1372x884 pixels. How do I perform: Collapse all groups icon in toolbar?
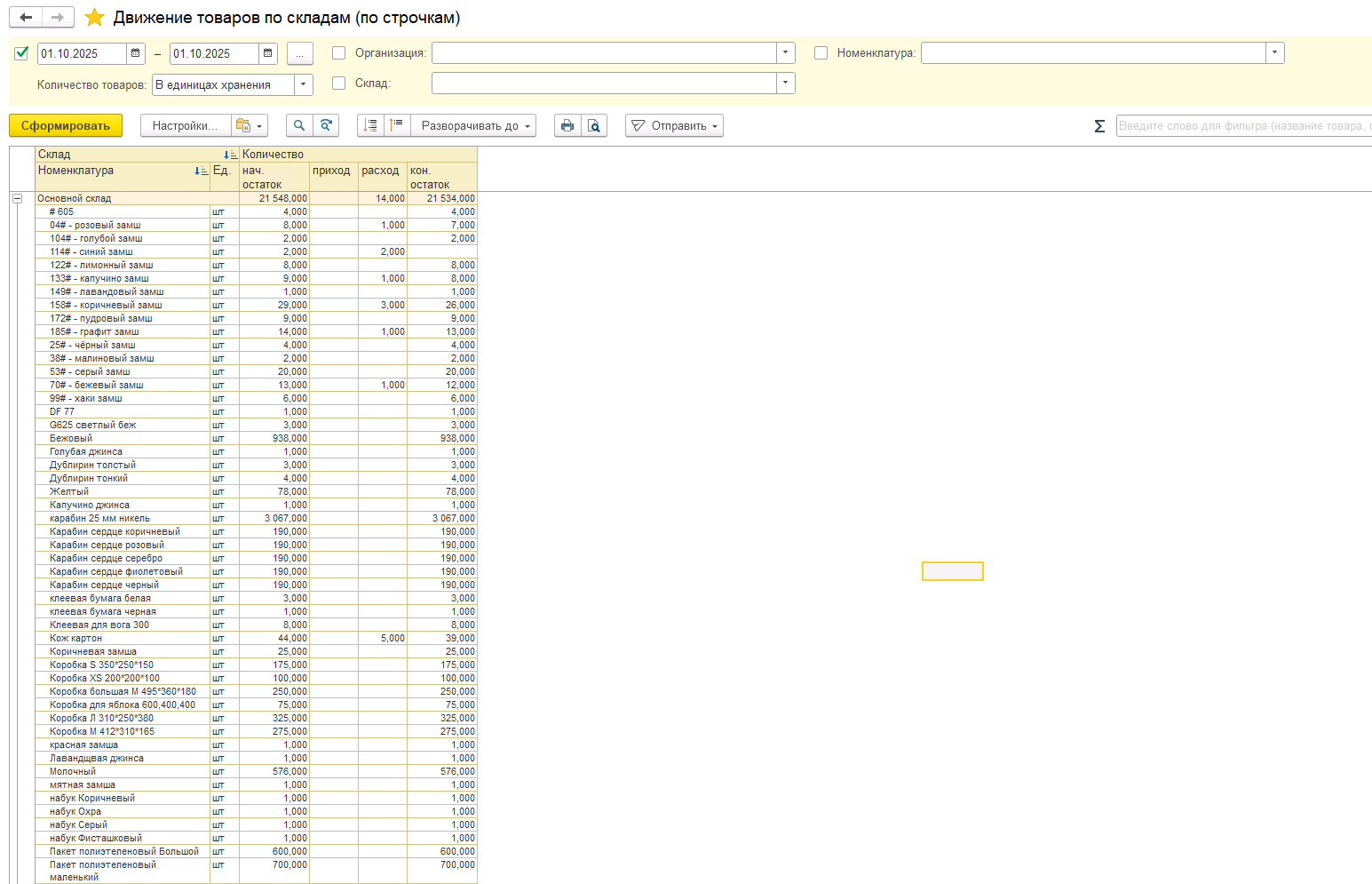[397, 126]
